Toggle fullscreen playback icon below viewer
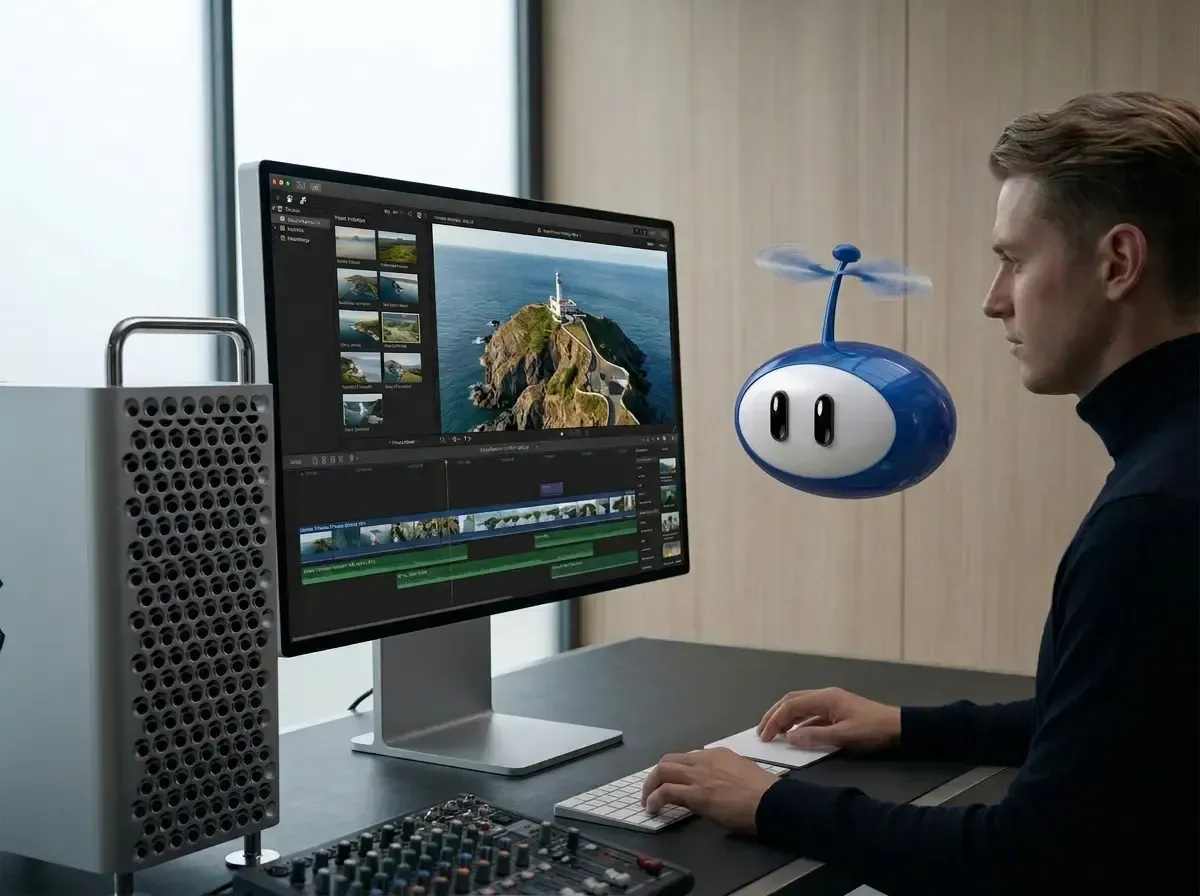 coord(674,428)
